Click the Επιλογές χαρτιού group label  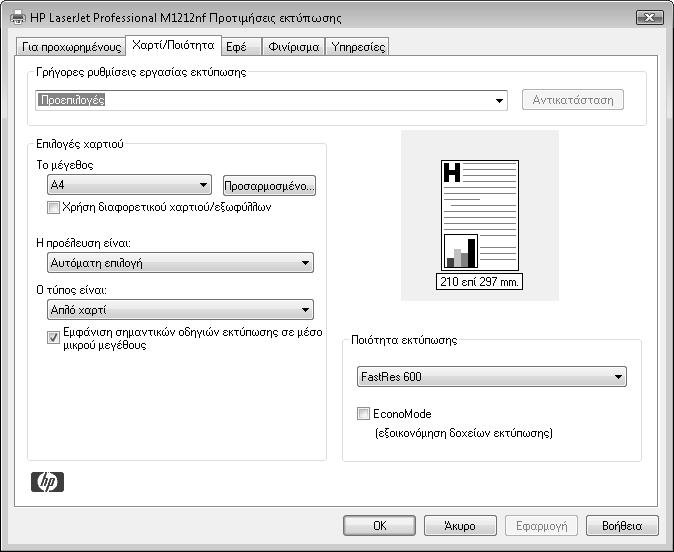[x=80, y=144]
